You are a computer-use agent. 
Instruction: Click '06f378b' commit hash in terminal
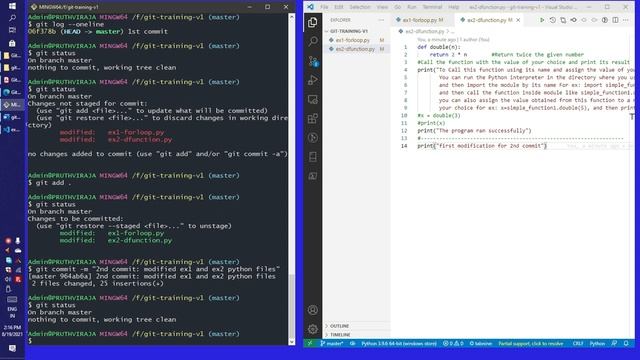(x=42, y=31)
